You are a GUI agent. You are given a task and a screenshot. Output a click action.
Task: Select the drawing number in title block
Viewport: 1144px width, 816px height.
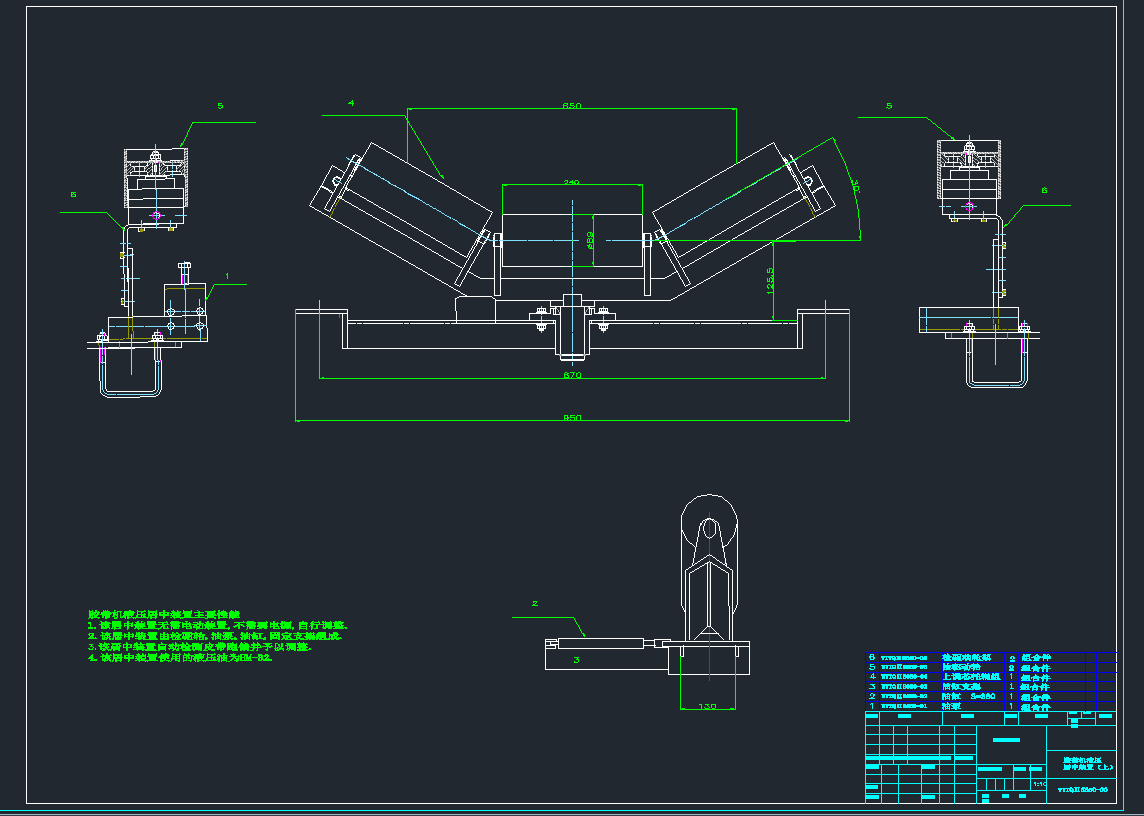click(x=1082, y=789)
